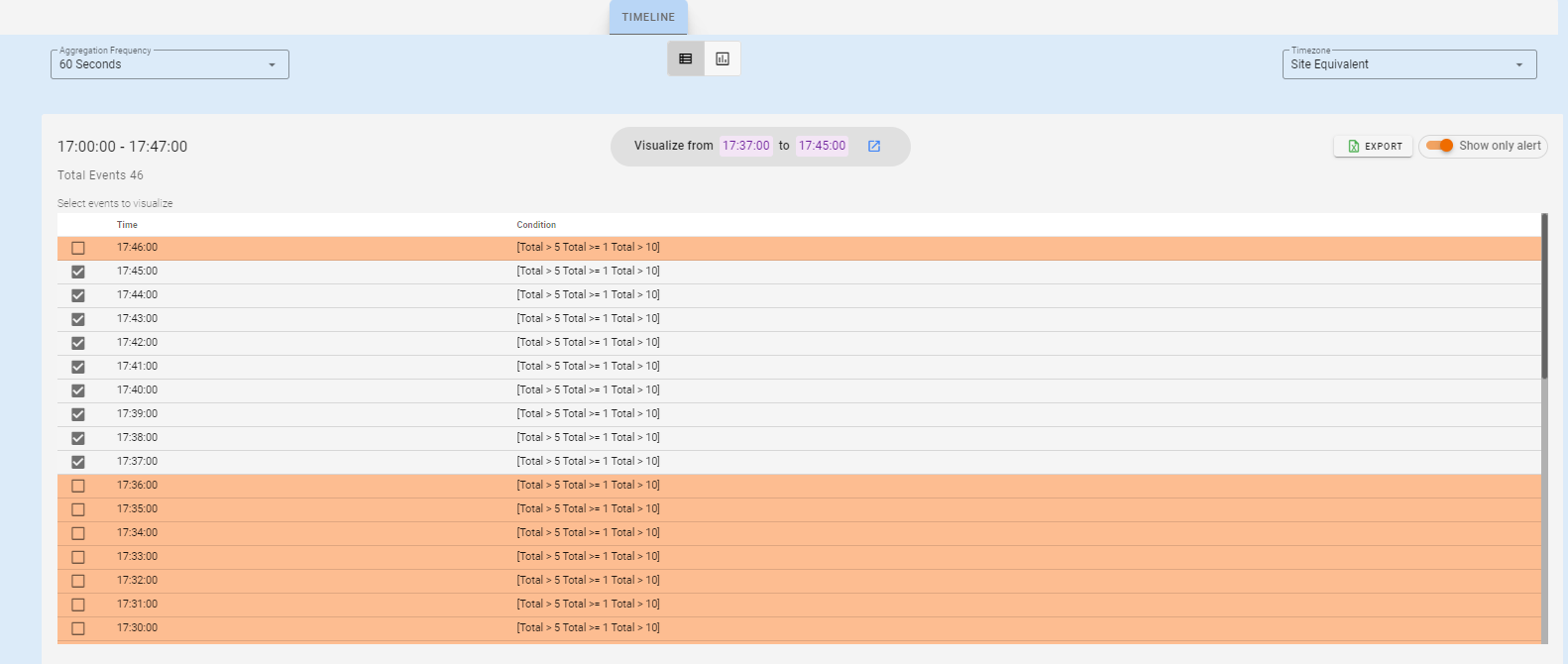Edit the 17:45:00 end time field
Image resolution: width=1568 pixels, height=664 pixels.
pos(822,146)
